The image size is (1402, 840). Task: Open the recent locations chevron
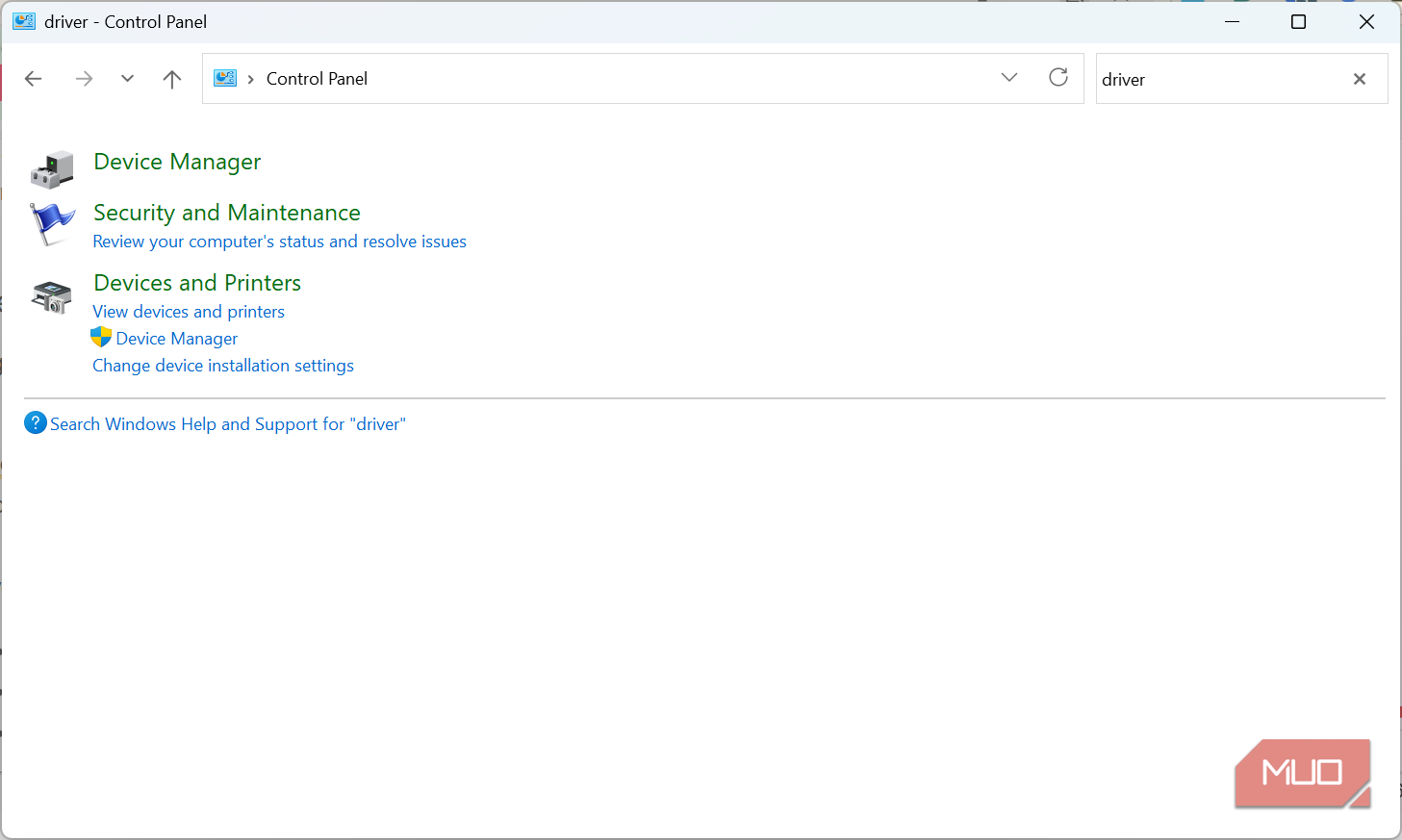127,79
